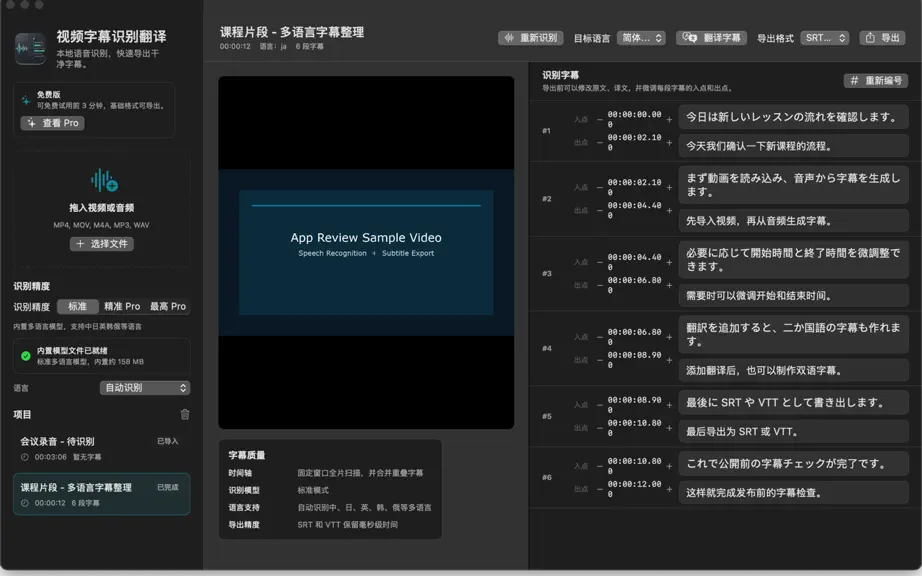The width and height of the screenshot is (922, 576).
Task: Decrease out-point of subtitle #2
Action: coord(599,210)
